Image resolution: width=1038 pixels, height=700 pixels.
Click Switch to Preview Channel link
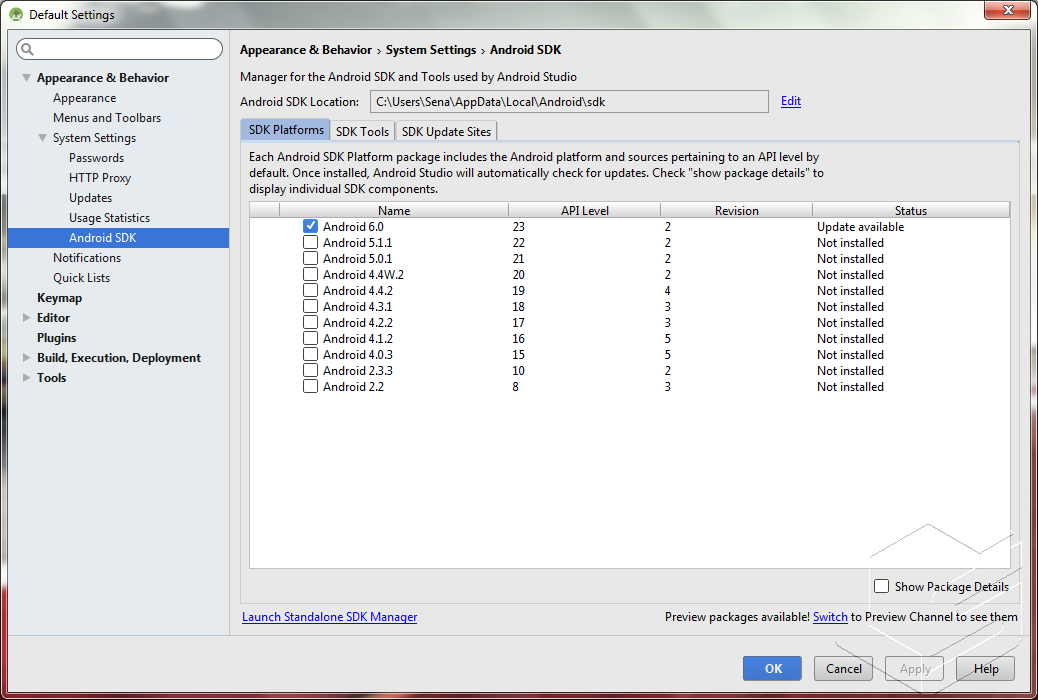pyautogui.click(x=830, y=617)
